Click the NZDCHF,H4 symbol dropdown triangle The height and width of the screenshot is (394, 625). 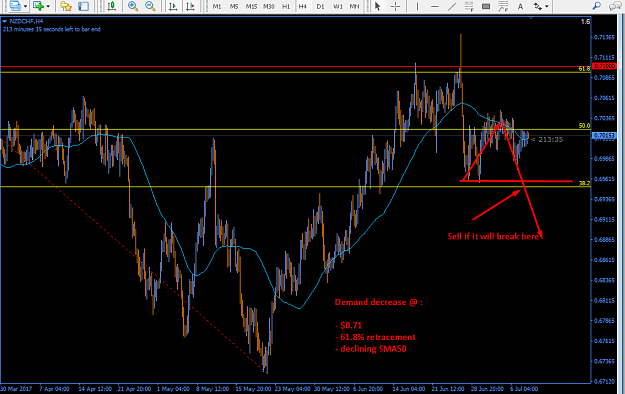click(x=4, y=21)
